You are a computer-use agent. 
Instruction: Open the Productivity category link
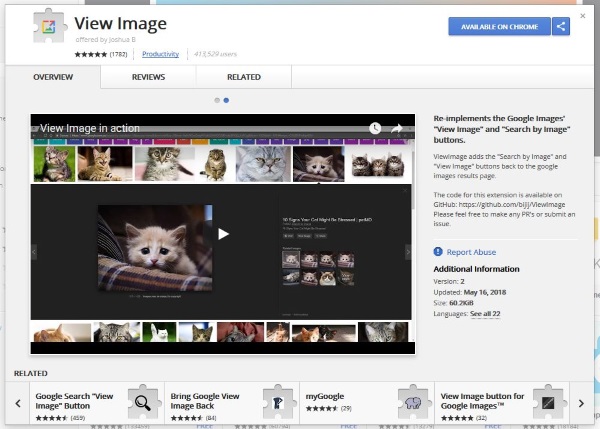click(x=160, y=54)
